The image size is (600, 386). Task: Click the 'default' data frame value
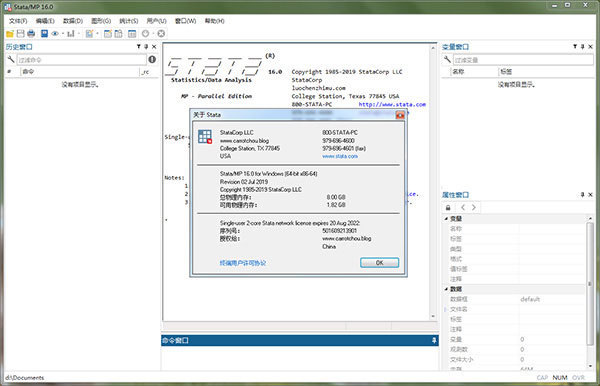click(x=530, y=299)
